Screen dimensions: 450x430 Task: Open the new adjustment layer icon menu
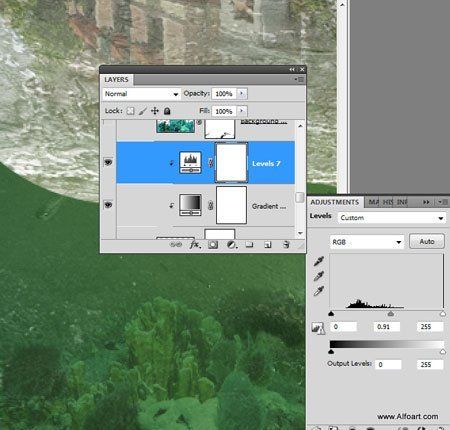point(232,245)
